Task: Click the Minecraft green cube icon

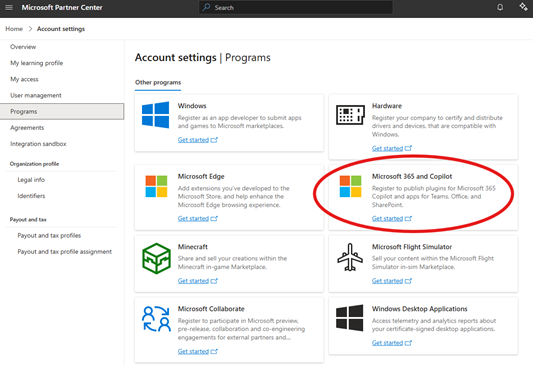Action: point(156,258)
